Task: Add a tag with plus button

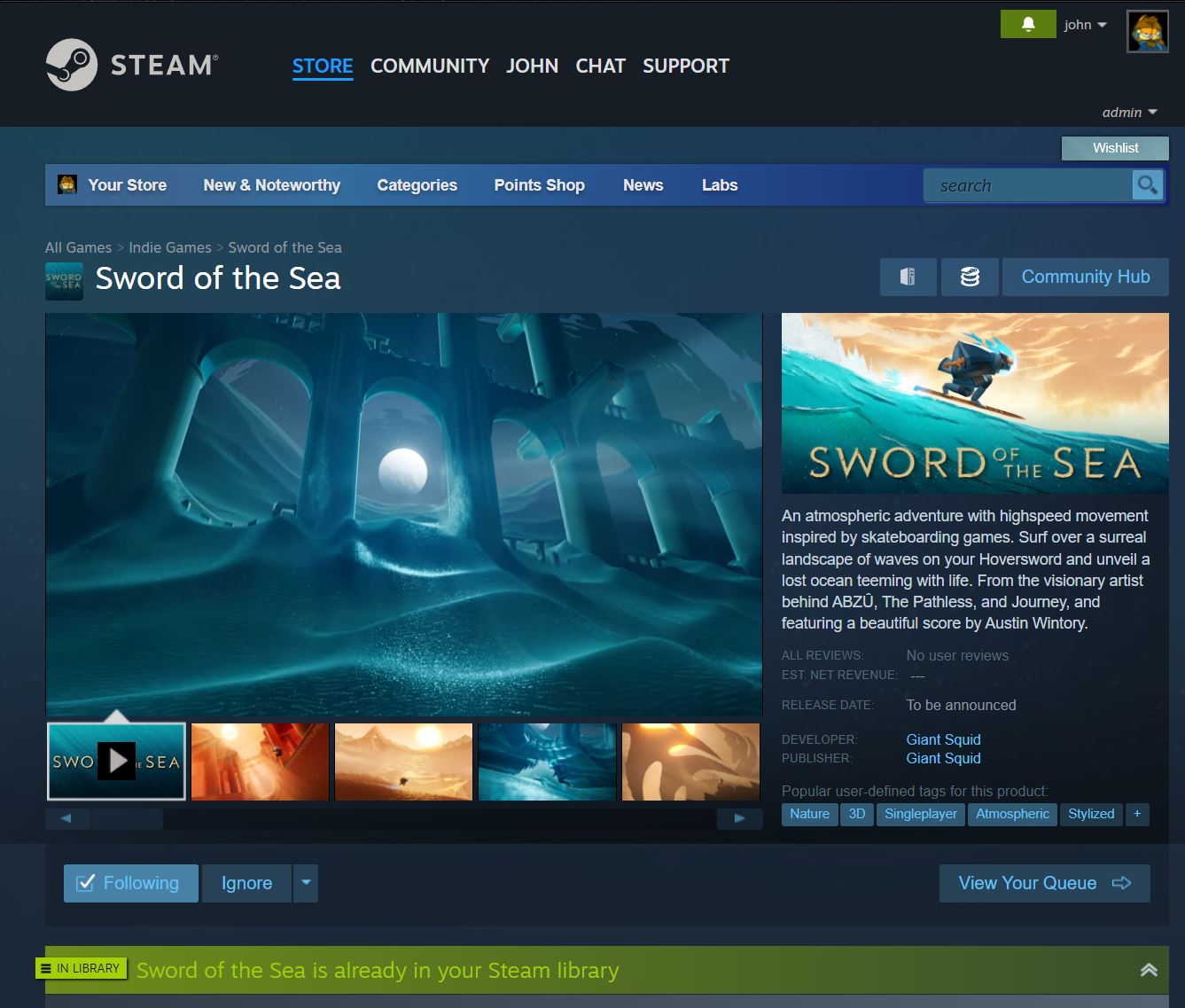Action: pos(1137,814)
